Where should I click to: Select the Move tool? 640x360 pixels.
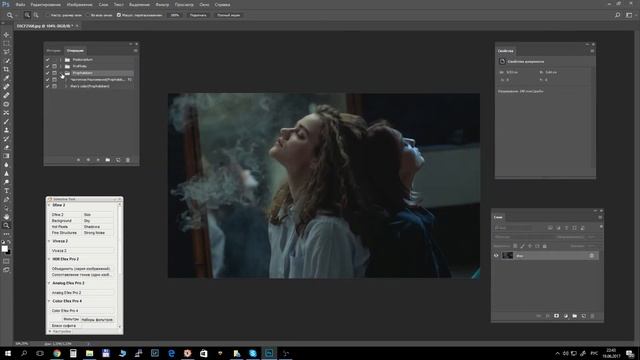pyautogui.click(x=6, y=35)
